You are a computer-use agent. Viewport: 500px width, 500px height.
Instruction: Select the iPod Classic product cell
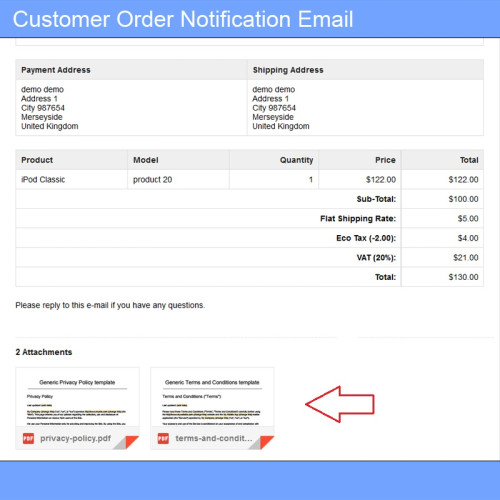pos(71,179)
